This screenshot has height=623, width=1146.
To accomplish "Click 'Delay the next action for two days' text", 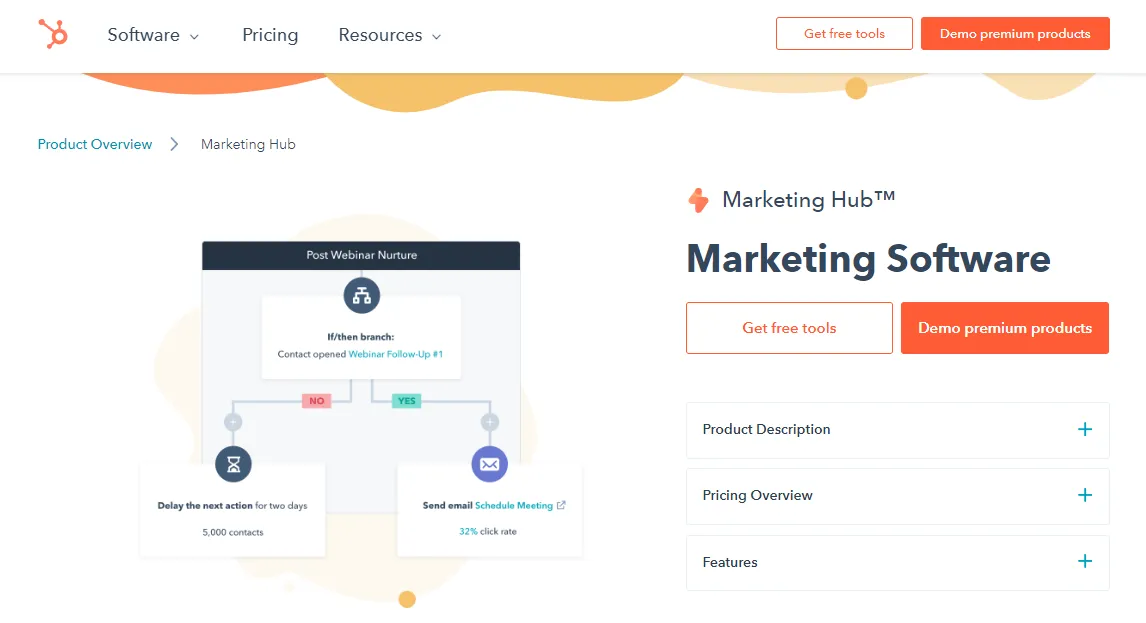I will [232, 505].
